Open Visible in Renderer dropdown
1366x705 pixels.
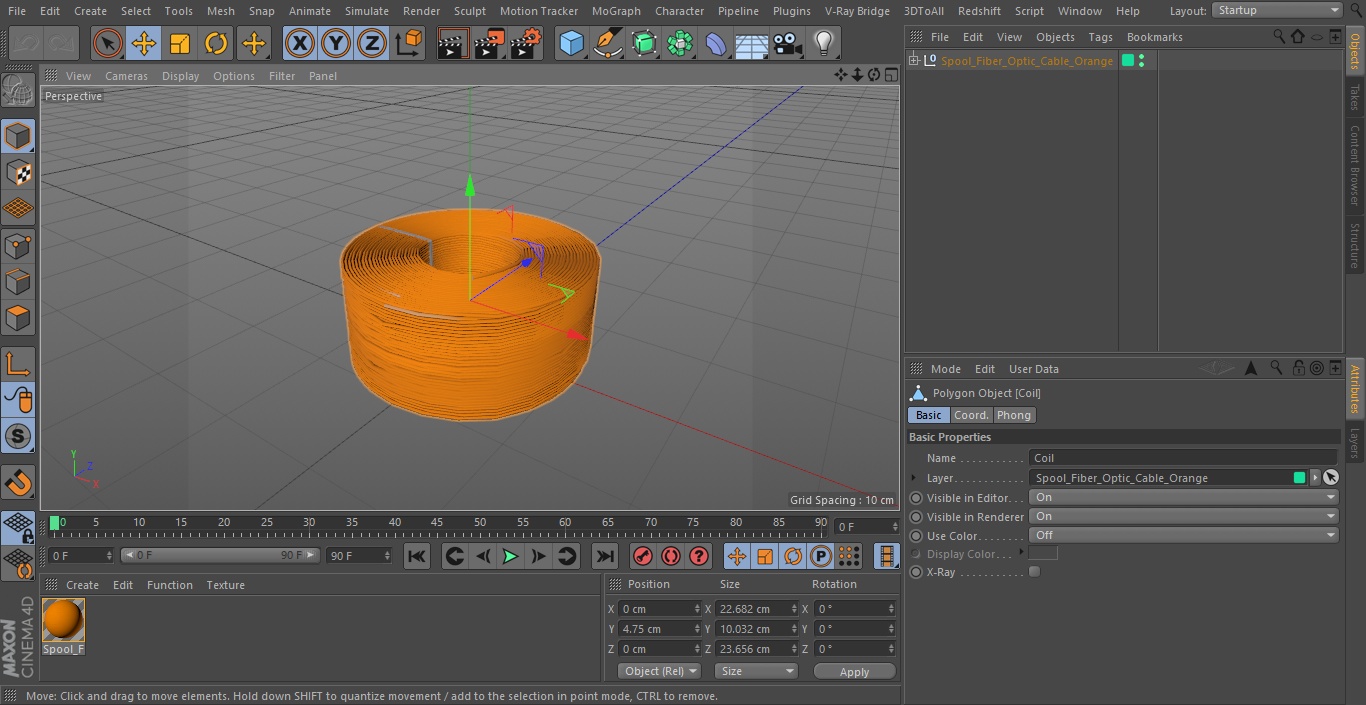[1184, 516]
